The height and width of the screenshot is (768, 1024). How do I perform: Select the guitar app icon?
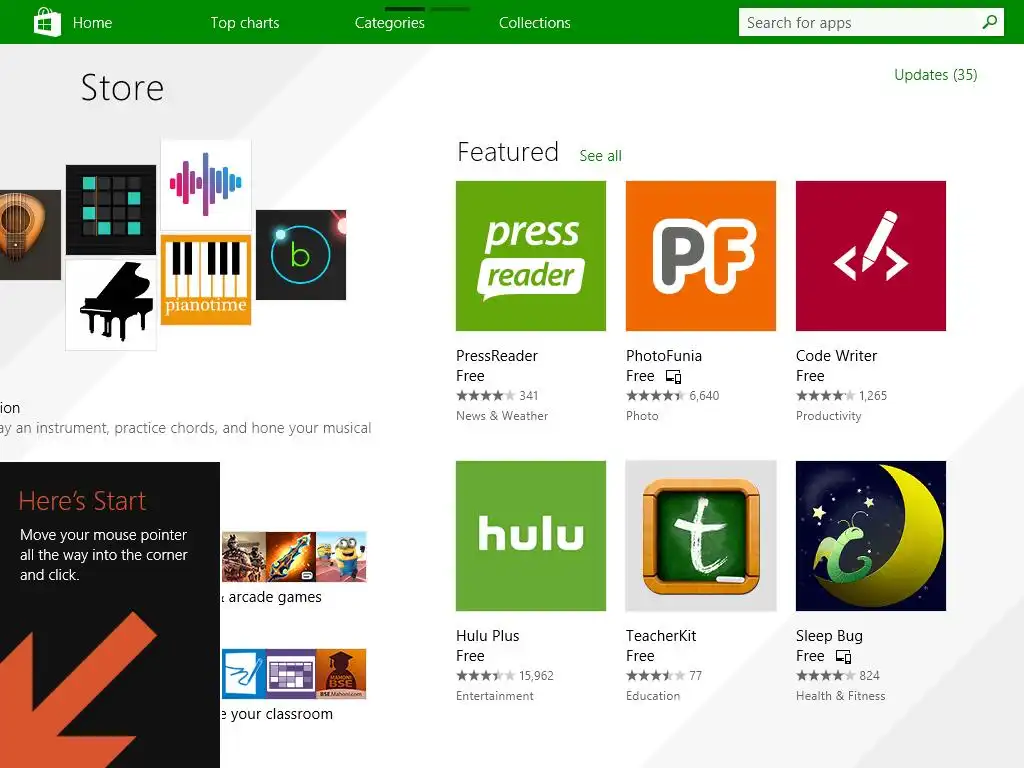pos(30,235)
